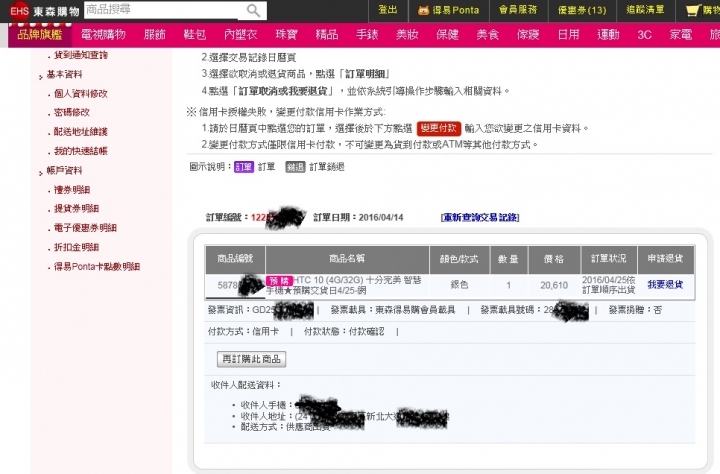Click the 訂單狀況 column header
Screen dimensions: 720x474
coord(609,259)
